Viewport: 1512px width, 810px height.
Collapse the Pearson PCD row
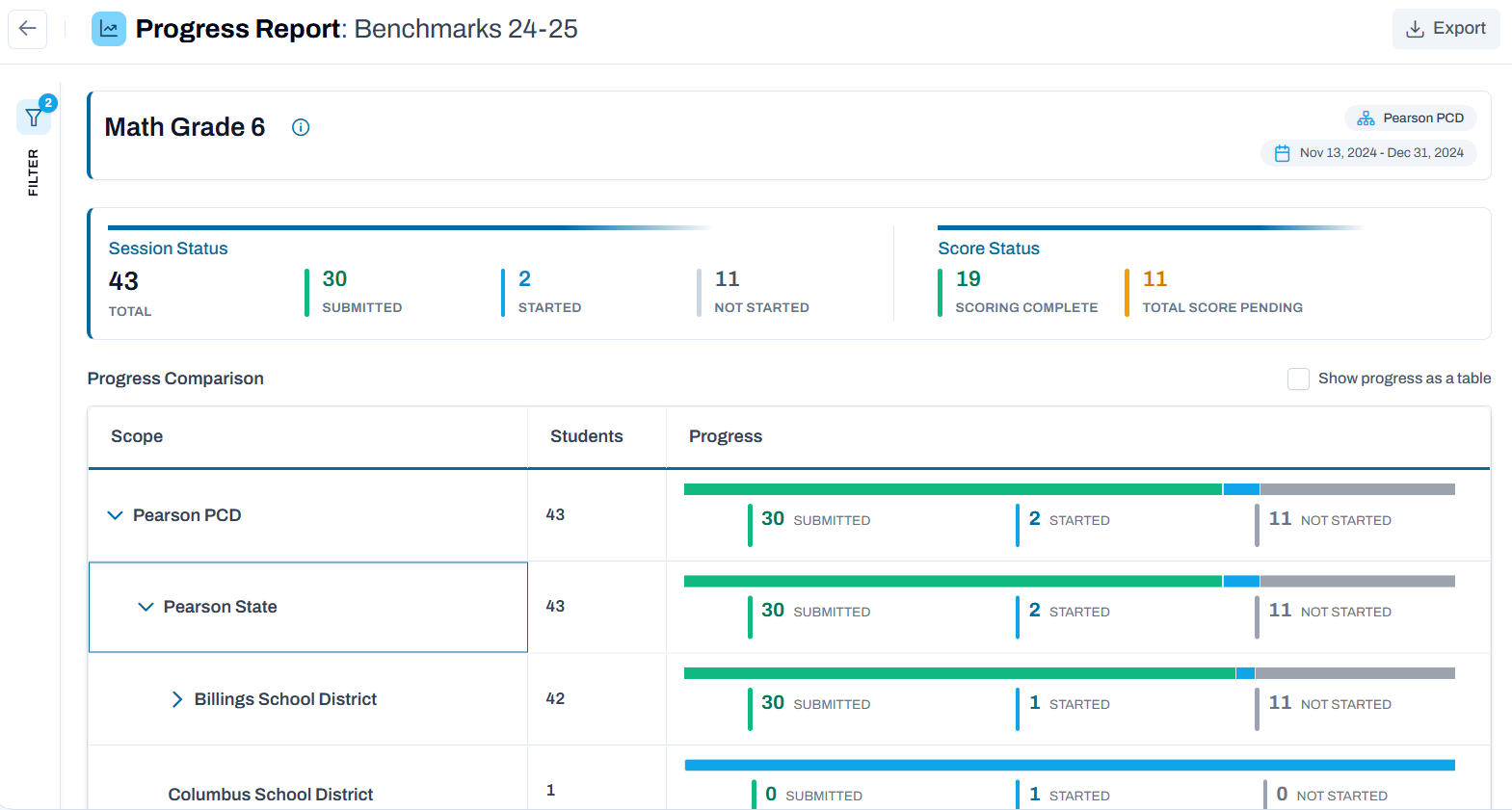tap(115, 515)
